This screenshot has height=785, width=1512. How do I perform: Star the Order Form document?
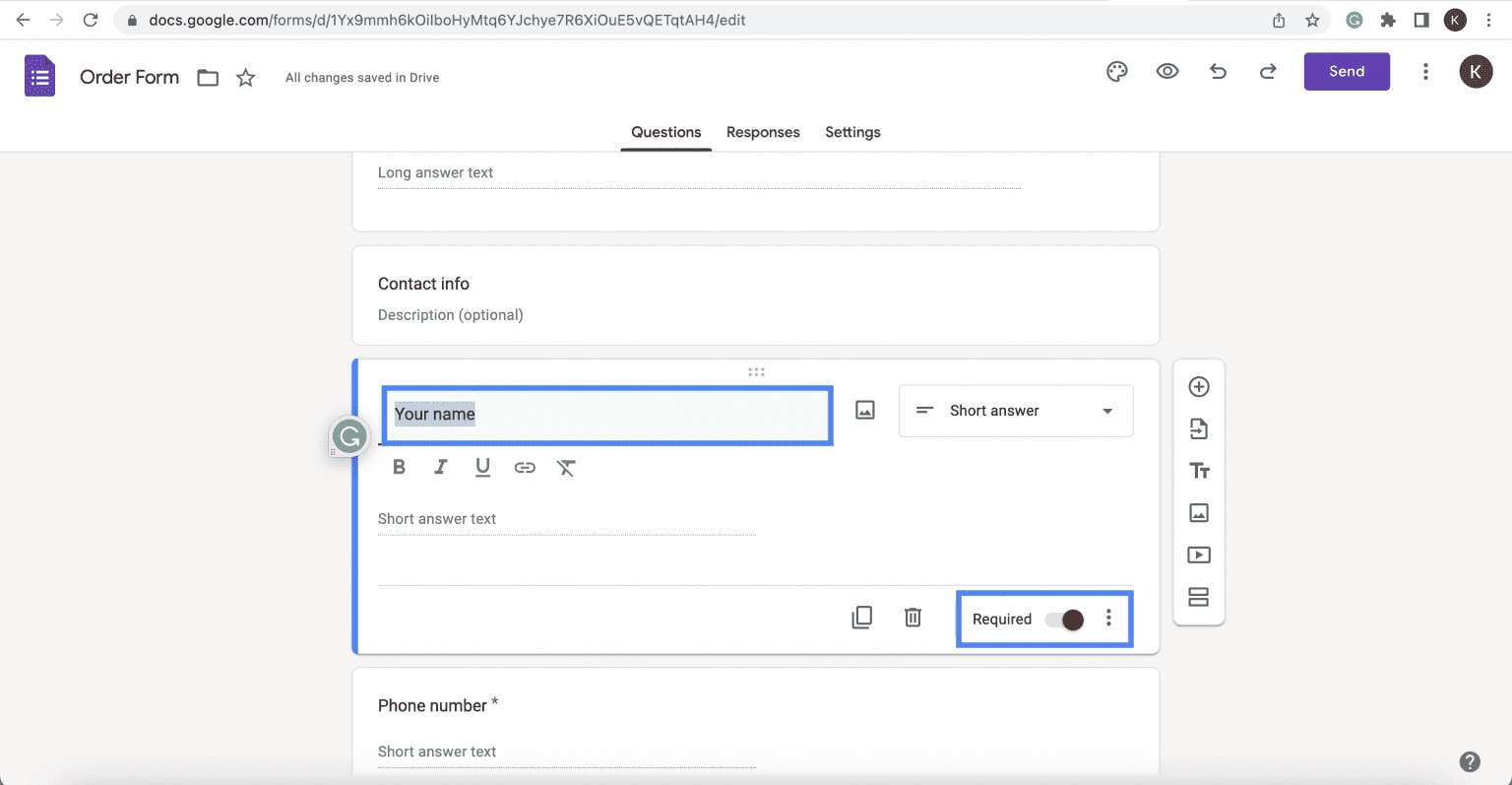[x=245, y=77]
